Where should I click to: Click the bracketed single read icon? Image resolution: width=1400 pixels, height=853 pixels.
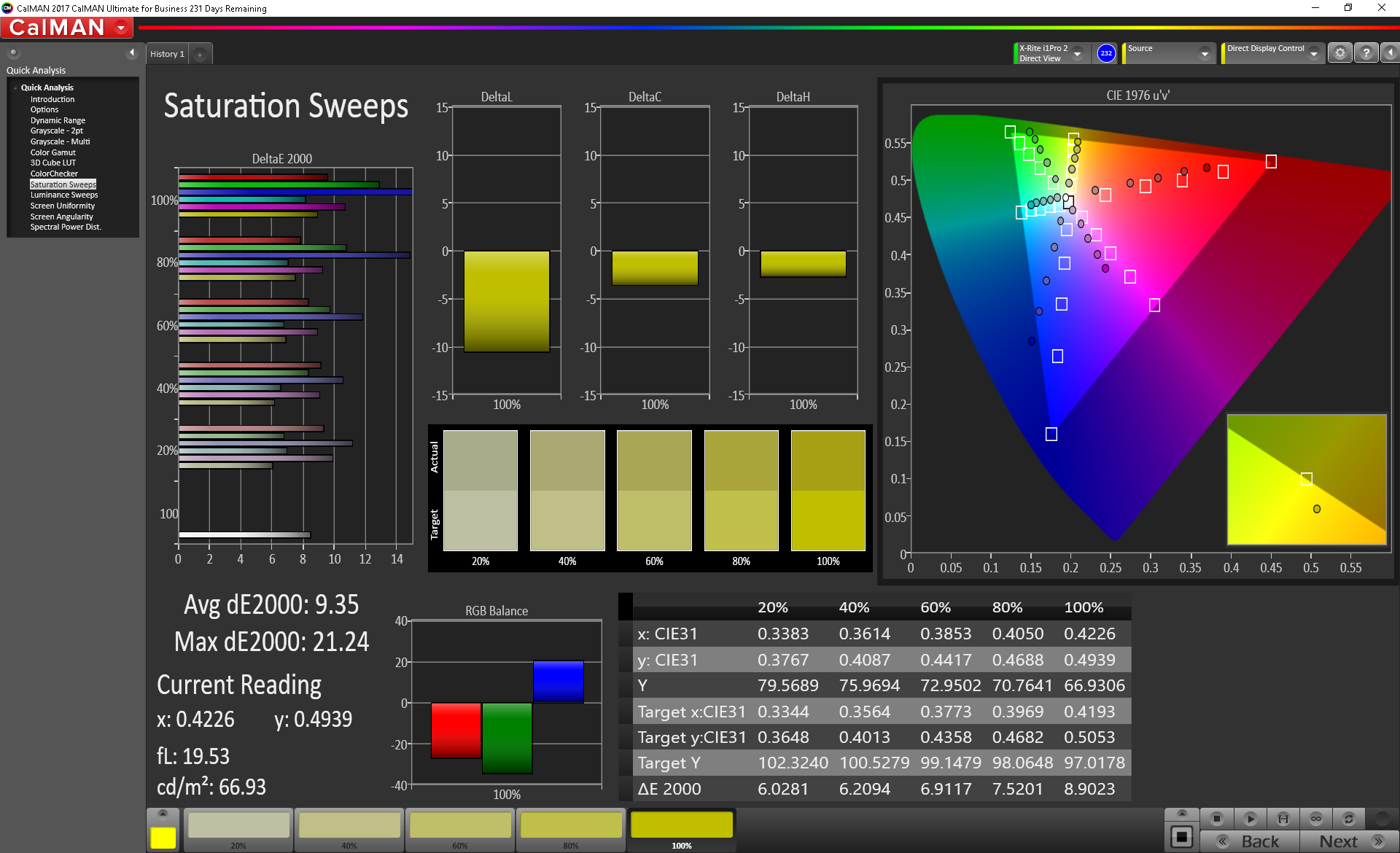tap(1283, 819)
